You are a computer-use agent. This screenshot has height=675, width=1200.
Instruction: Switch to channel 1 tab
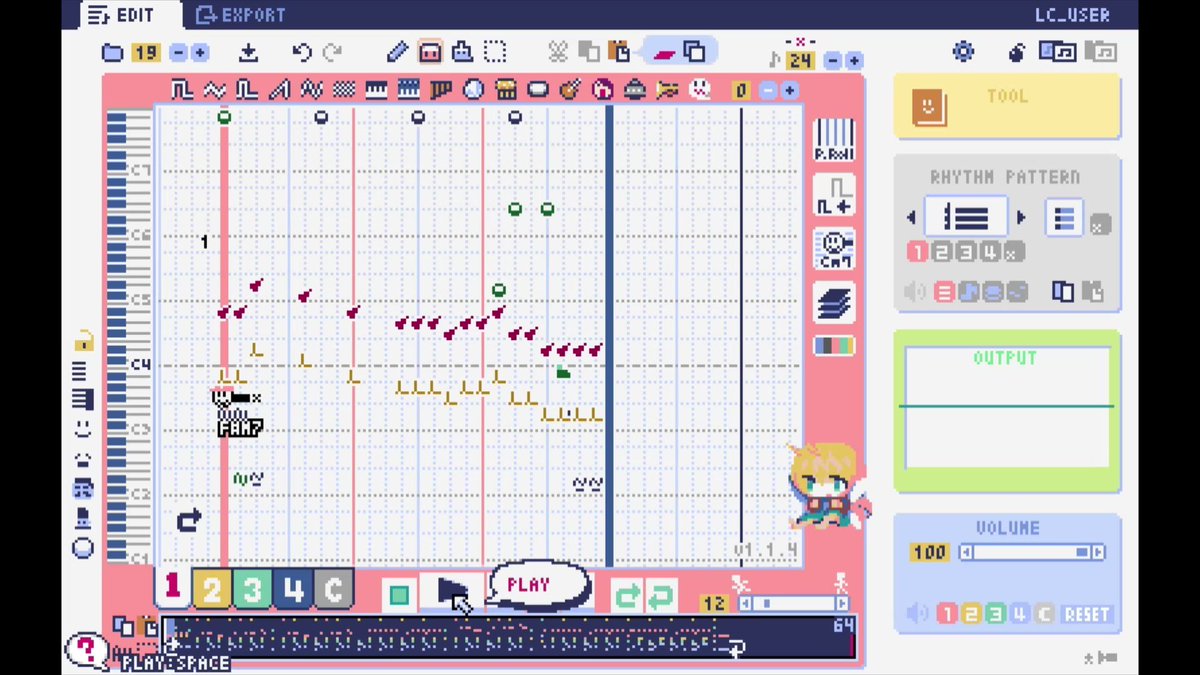(172, 589)
